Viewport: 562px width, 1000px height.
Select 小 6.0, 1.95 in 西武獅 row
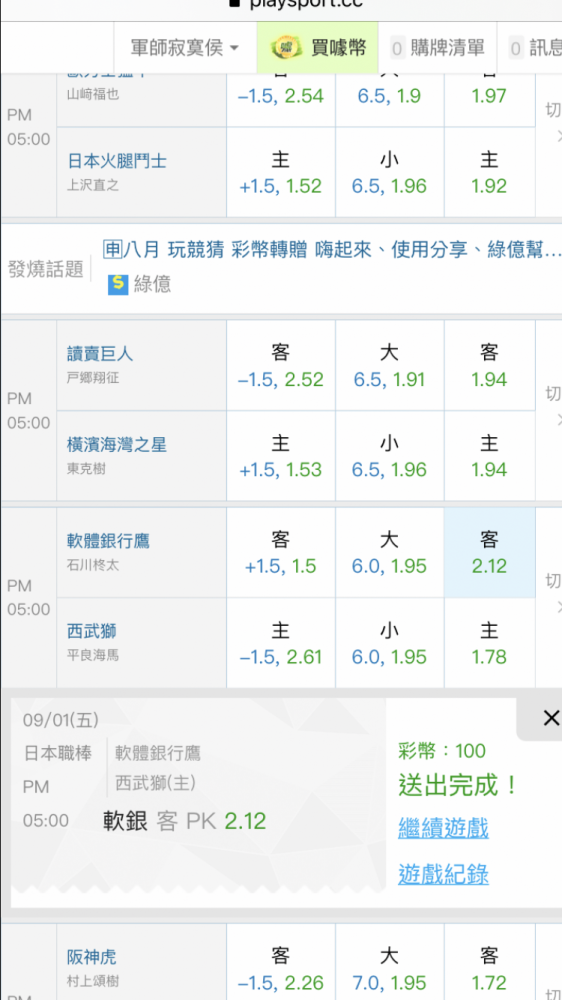click(x=389, y=643)
